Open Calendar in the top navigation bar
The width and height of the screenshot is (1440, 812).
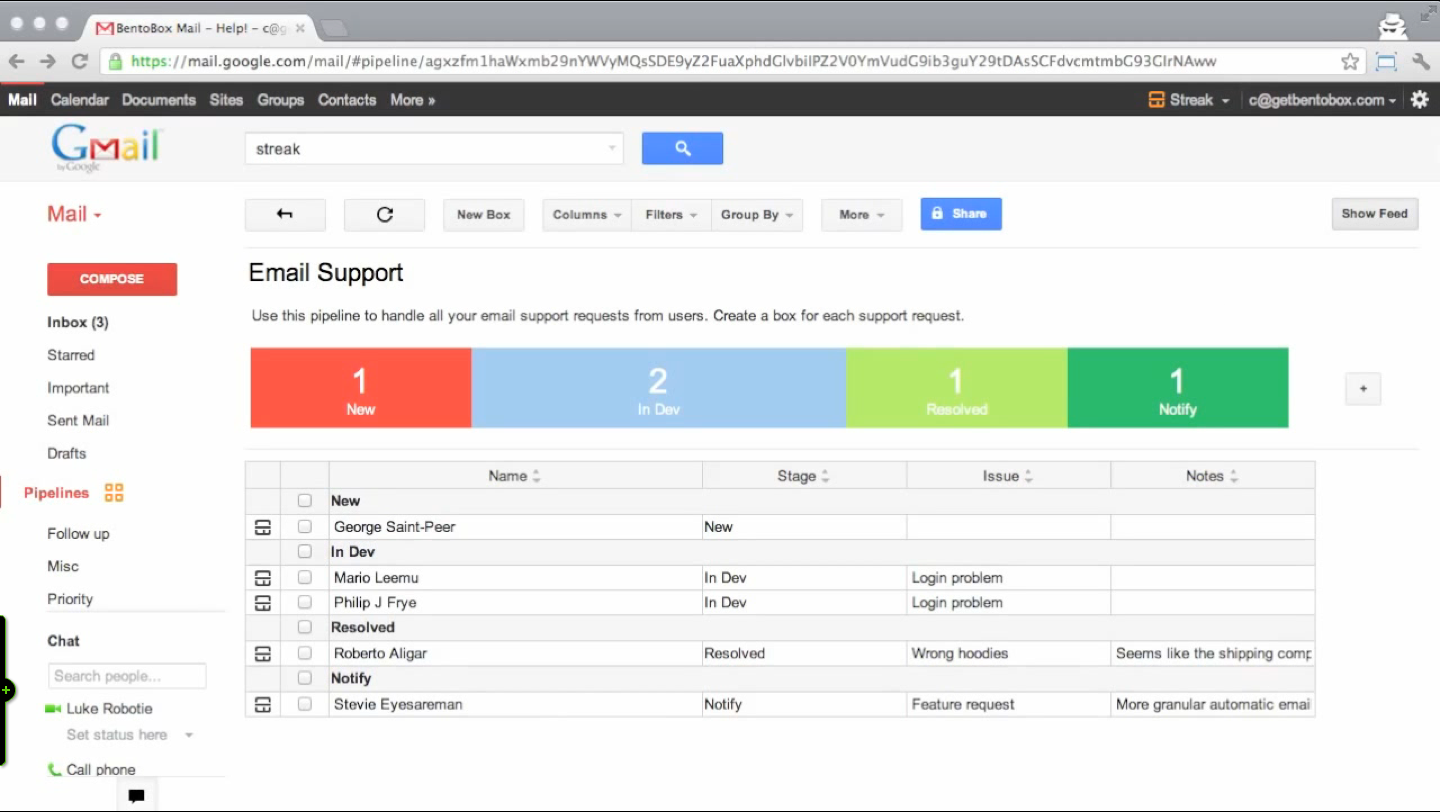(79, 100)
